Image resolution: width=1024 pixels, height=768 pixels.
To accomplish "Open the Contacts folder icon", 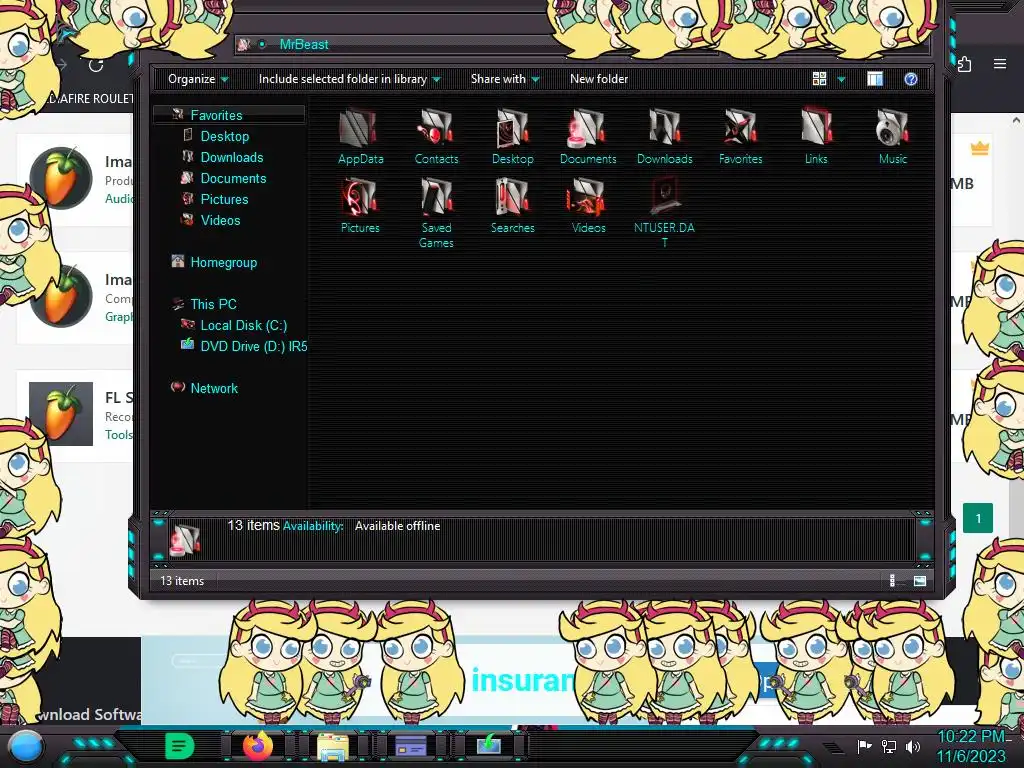I will 436,136.
